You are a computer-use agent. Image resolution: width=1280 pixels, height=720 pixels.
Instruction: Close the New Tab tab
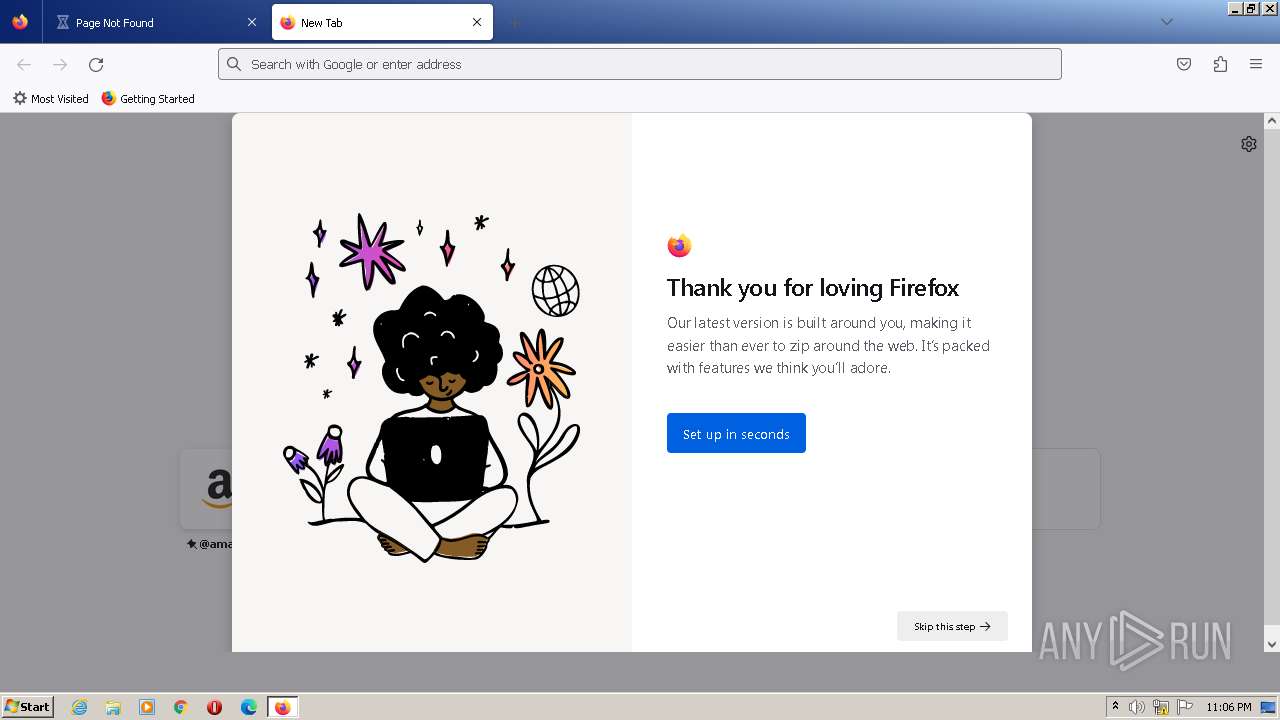click(477, 22)
